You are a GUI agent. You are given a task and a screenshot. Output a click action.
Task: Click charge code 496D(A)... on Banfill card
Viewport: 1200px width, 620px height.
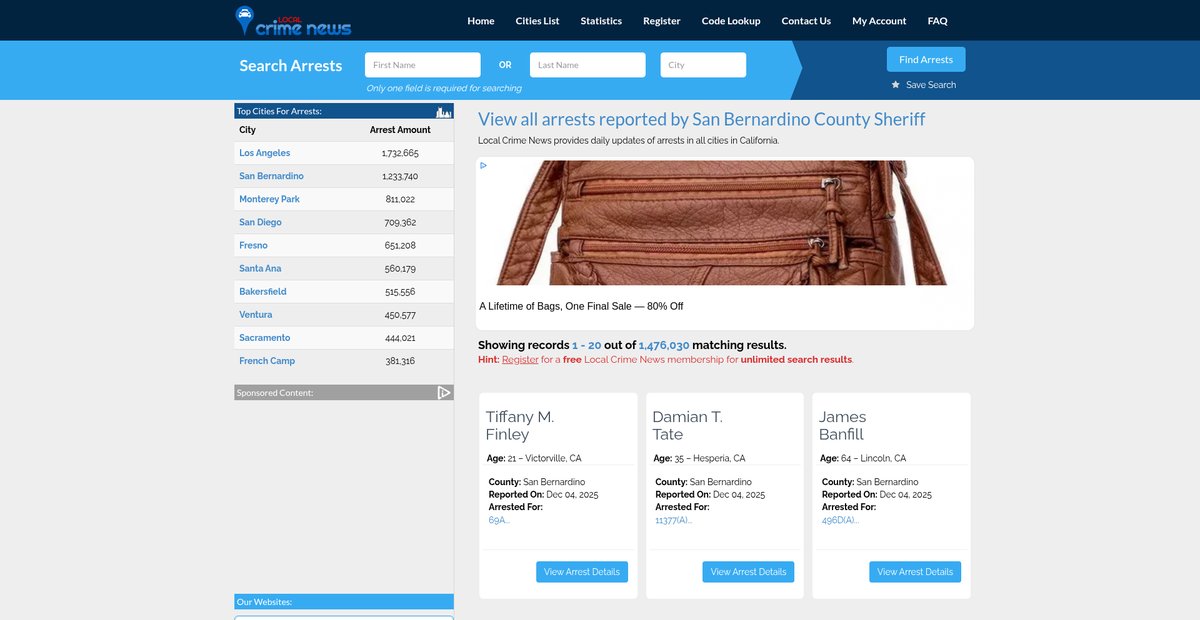(x=840, y=520)
